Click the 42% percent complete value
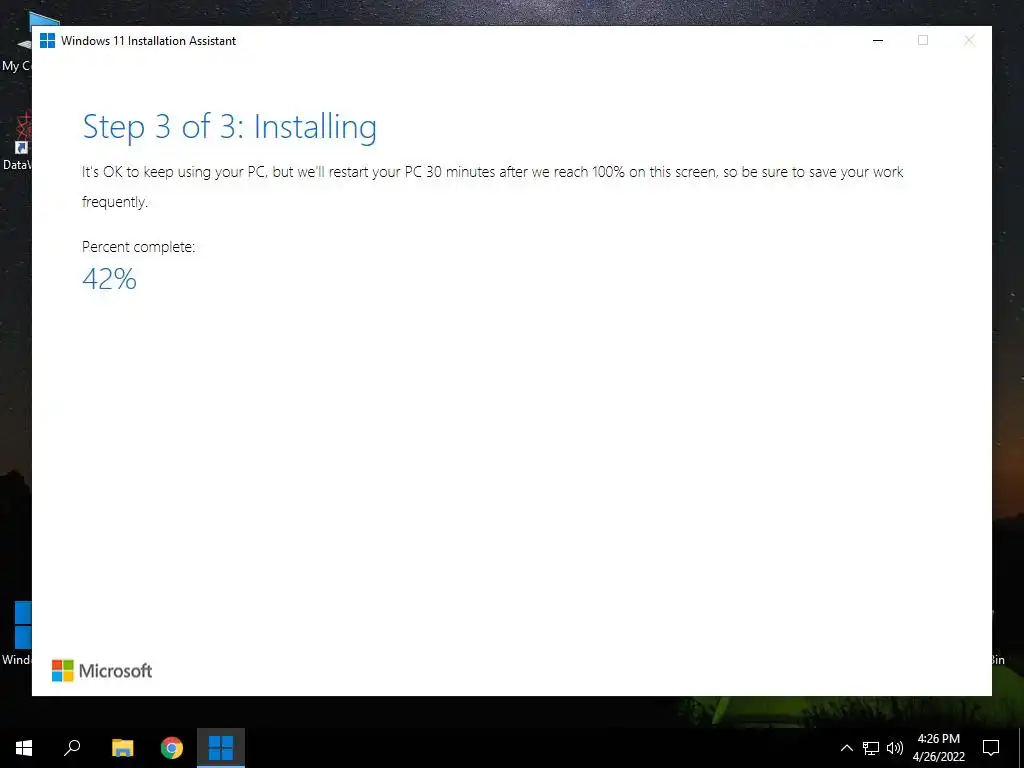This screenshot has width=1024, height=768. [109, 279]
